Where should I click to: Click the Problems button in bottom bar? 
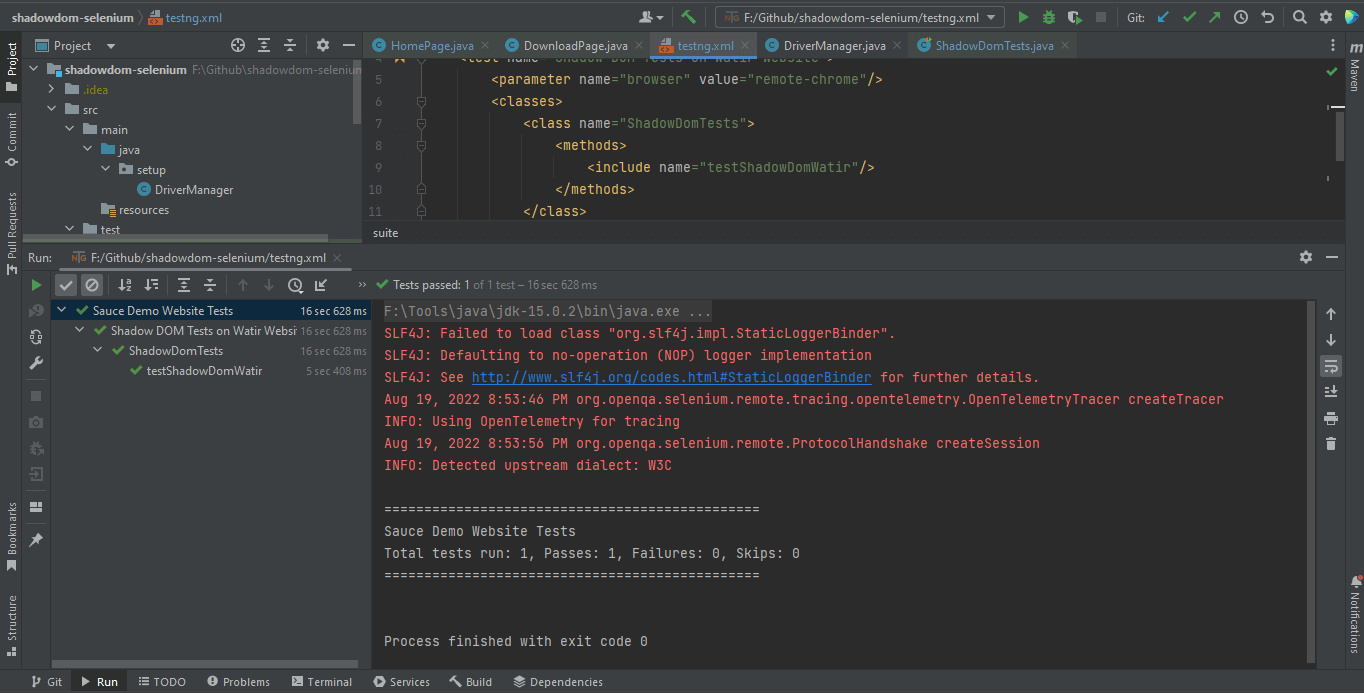pos(238,682)
